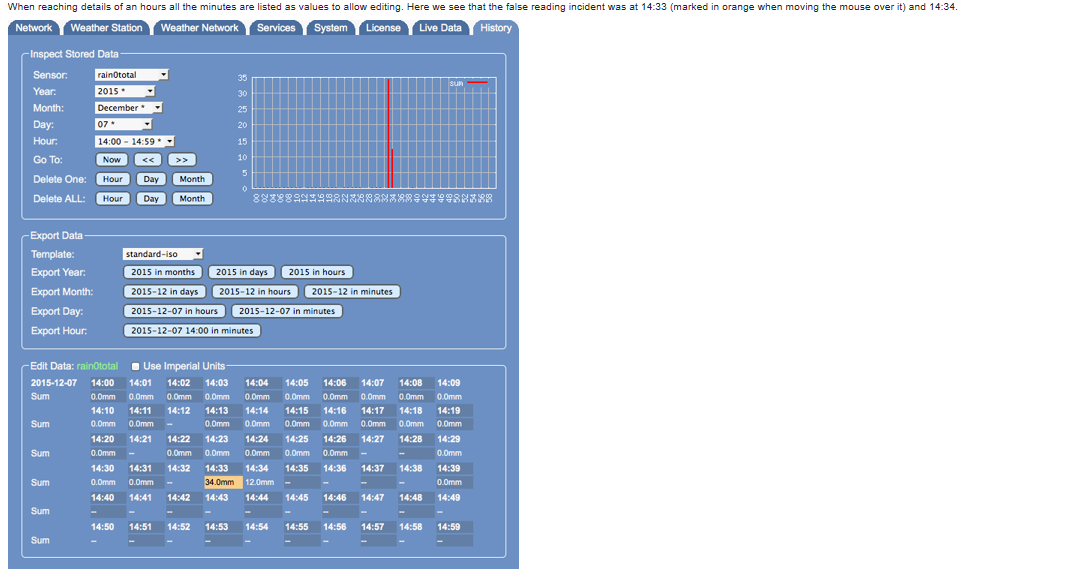Click Delete ALL Hour button
Viewport: 1067px width, 579px height.
click(x=113, y=199)
